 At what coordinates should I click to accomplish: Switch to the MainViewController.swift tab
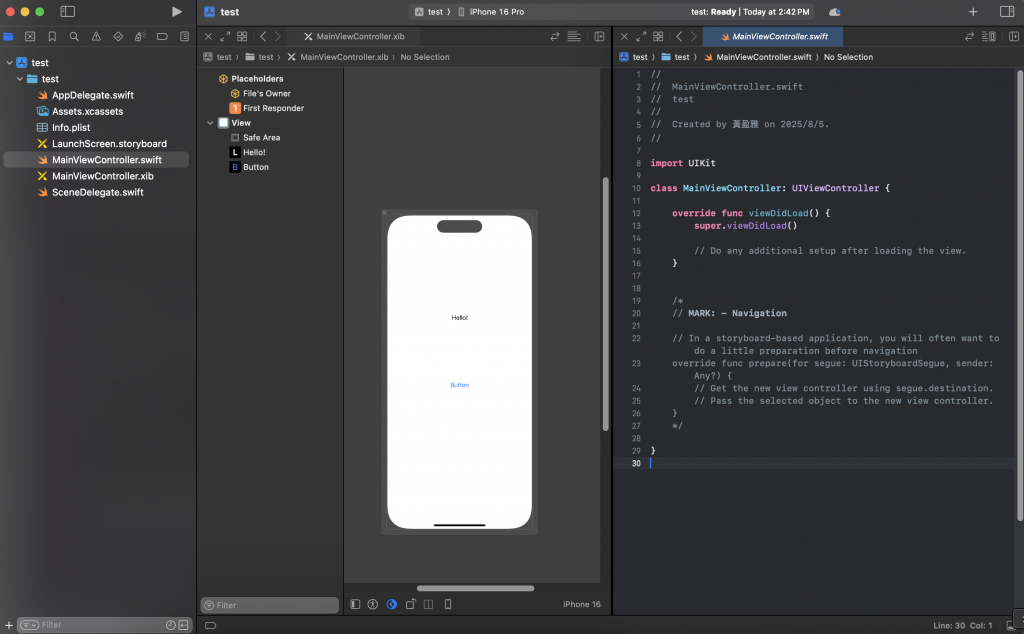pos(774,37)
